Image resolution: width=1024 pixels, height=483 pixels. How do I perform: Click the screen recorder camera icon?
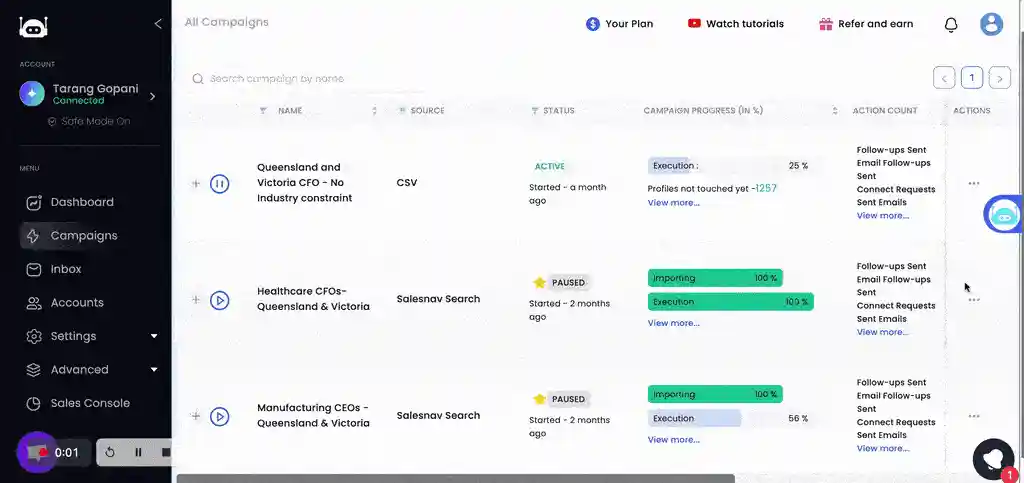click(37, 452)
